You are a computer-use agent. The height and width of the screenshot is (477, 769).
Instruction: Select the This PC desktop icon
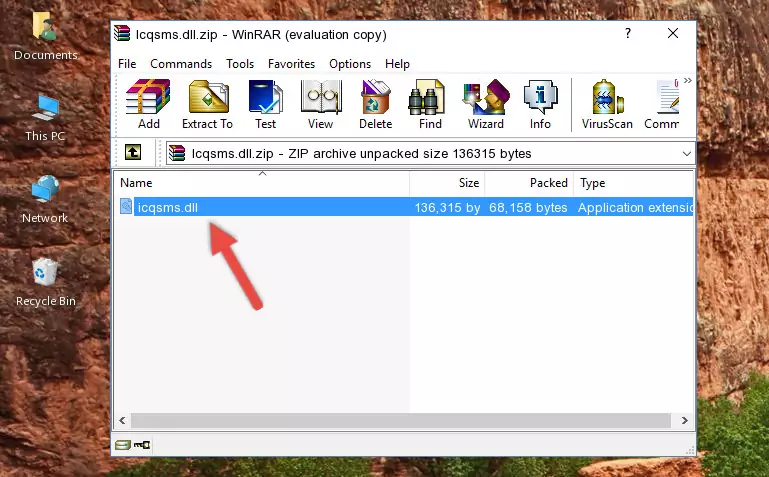click(45, 118)
